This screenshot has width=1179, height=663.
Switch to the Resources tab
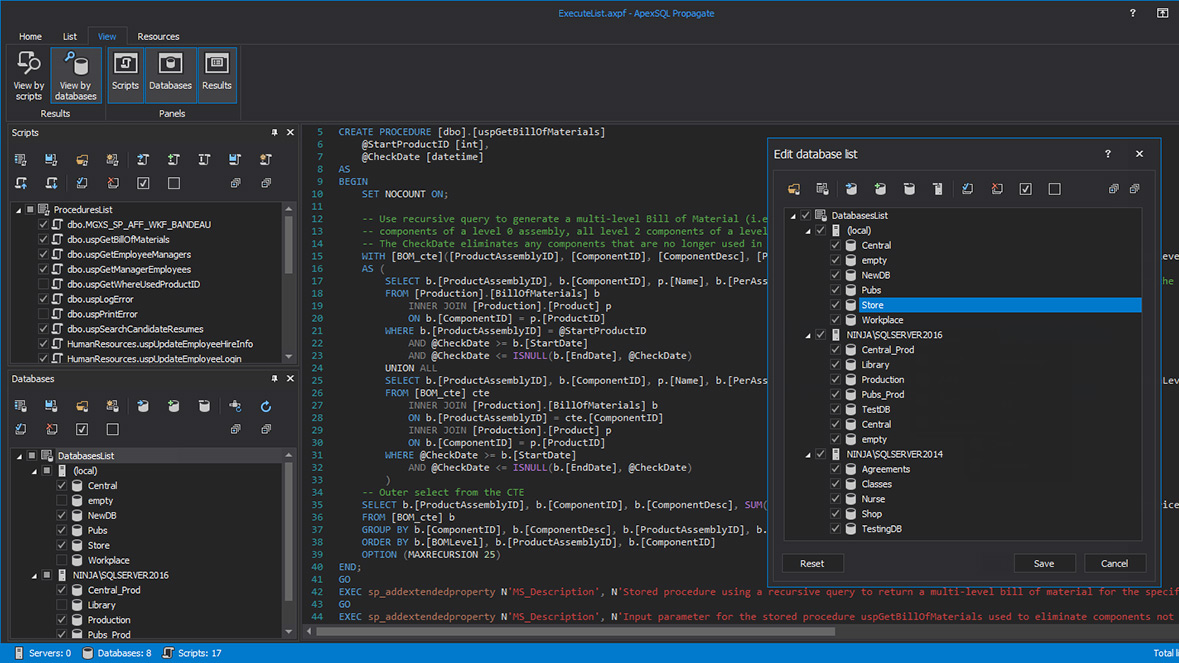(158, 37)
